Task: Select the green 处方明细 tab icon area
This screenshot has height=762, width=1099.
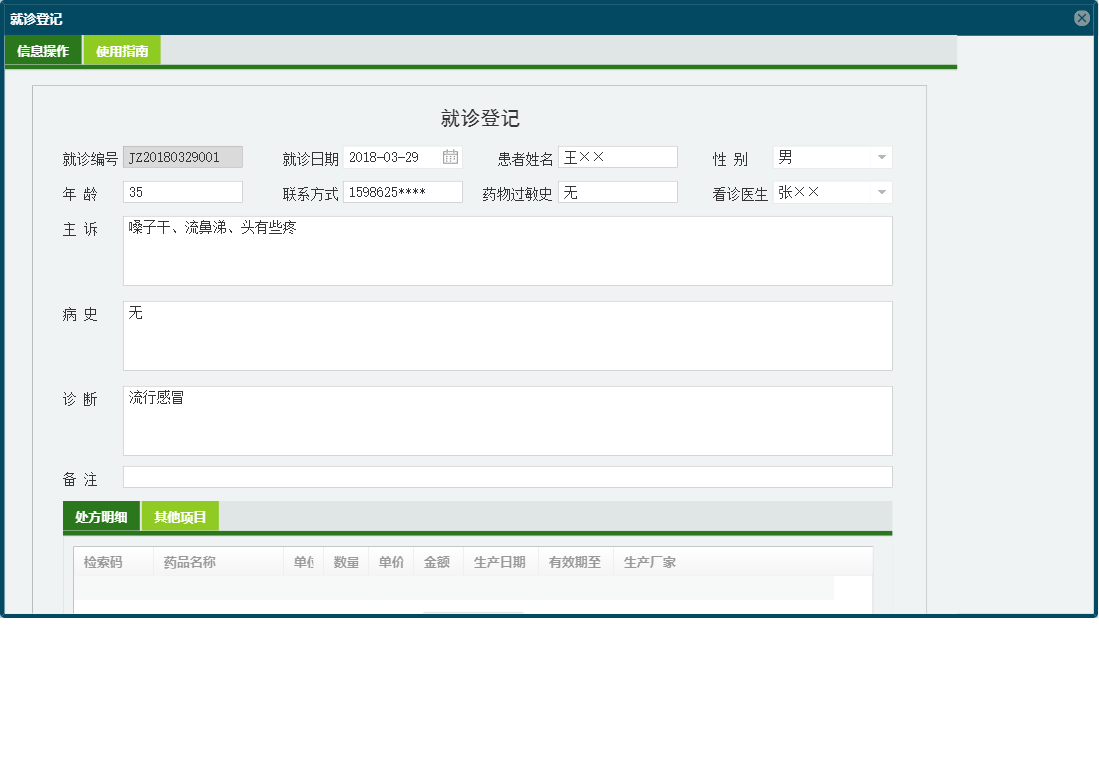Action: click(102, 516)
